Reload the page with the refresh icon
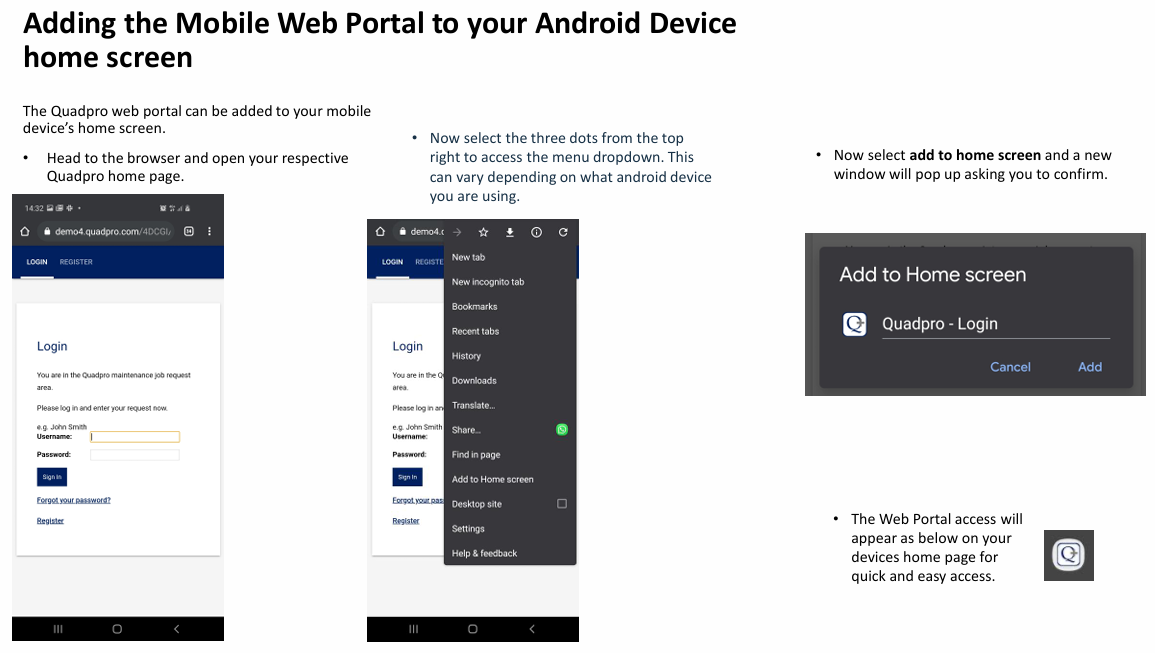This screenshot has height=653, width=1155. (563, 232)
